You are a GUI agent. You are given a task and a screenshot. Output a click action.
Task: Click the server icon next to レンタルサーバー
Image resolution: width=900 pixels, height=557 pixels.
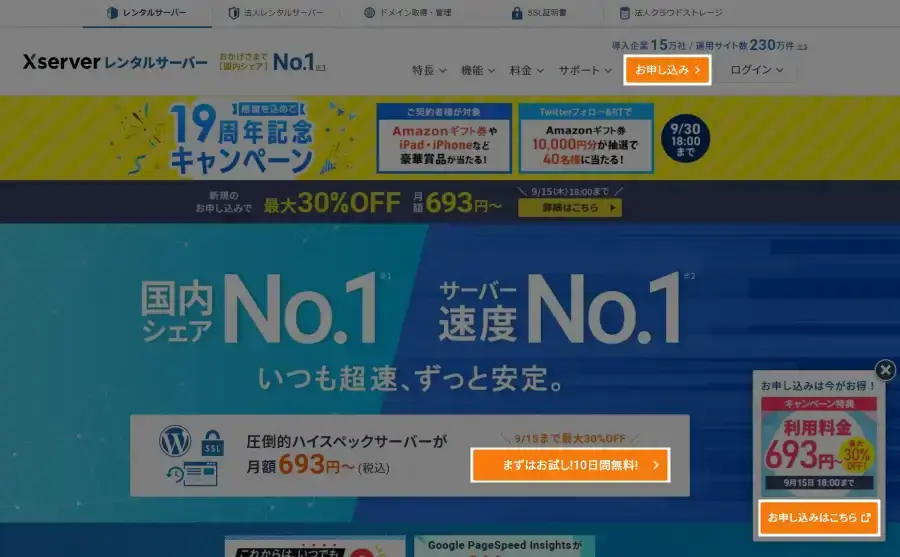click(112, 13)
